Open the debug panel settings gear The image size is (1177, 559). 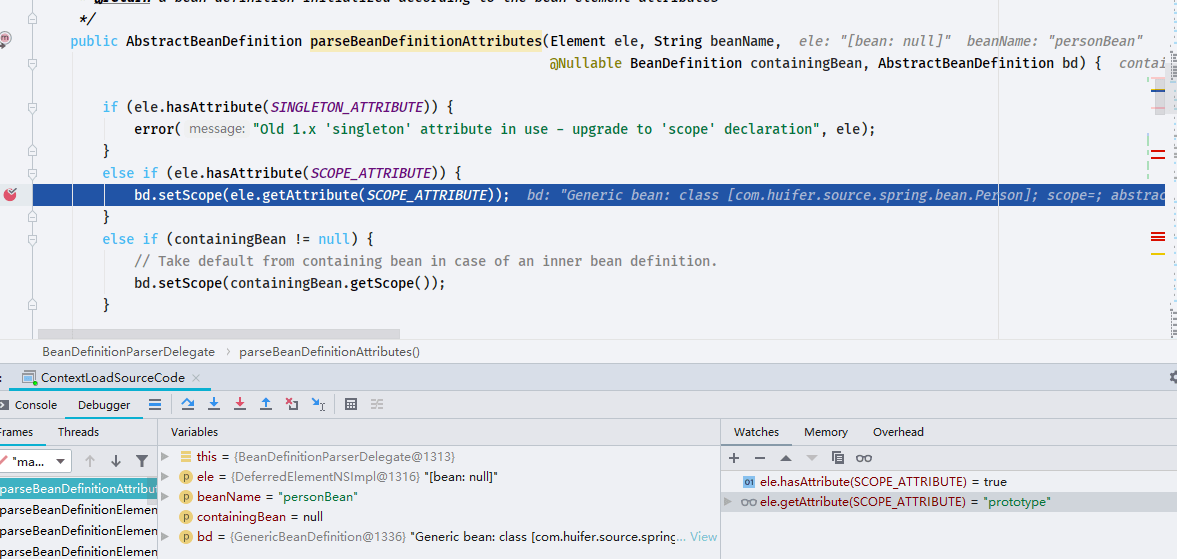pos(1173,377)
